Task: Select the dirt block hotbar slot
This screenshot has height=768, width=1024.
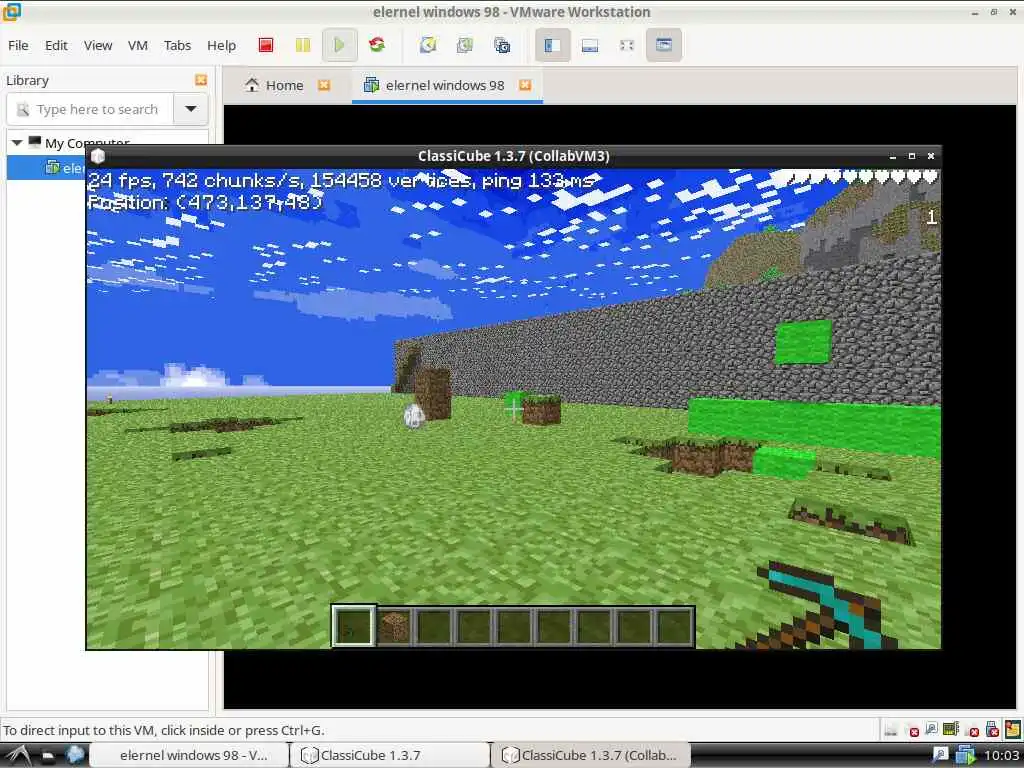Action: click(394, 626)
